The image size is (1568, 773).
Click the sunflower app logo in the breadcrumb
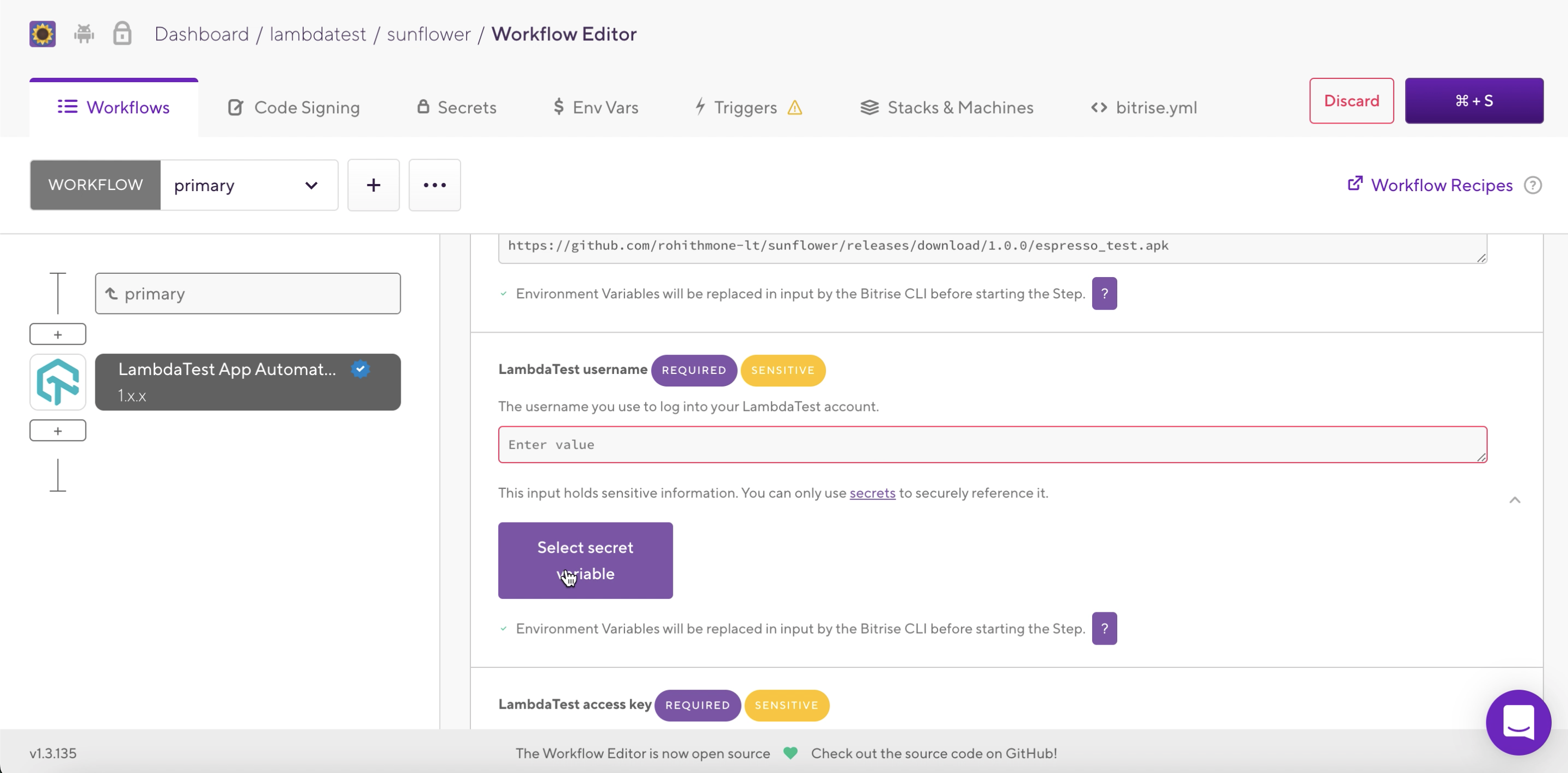[x=41, y=33]
